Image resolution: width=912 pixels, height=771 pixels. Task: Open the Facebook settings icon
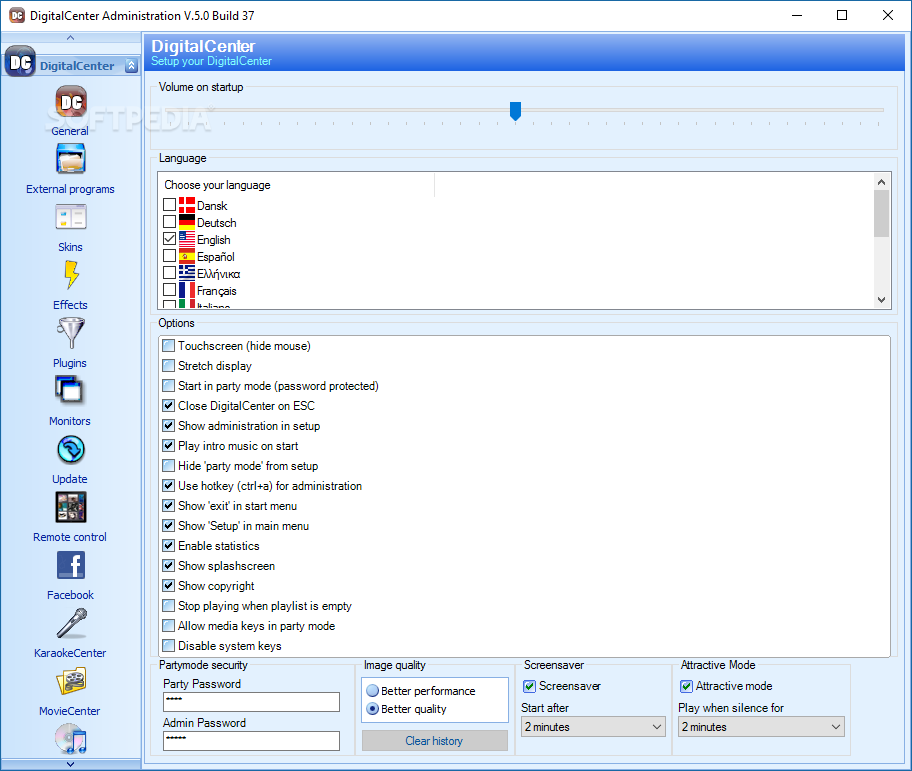(71, 565)
